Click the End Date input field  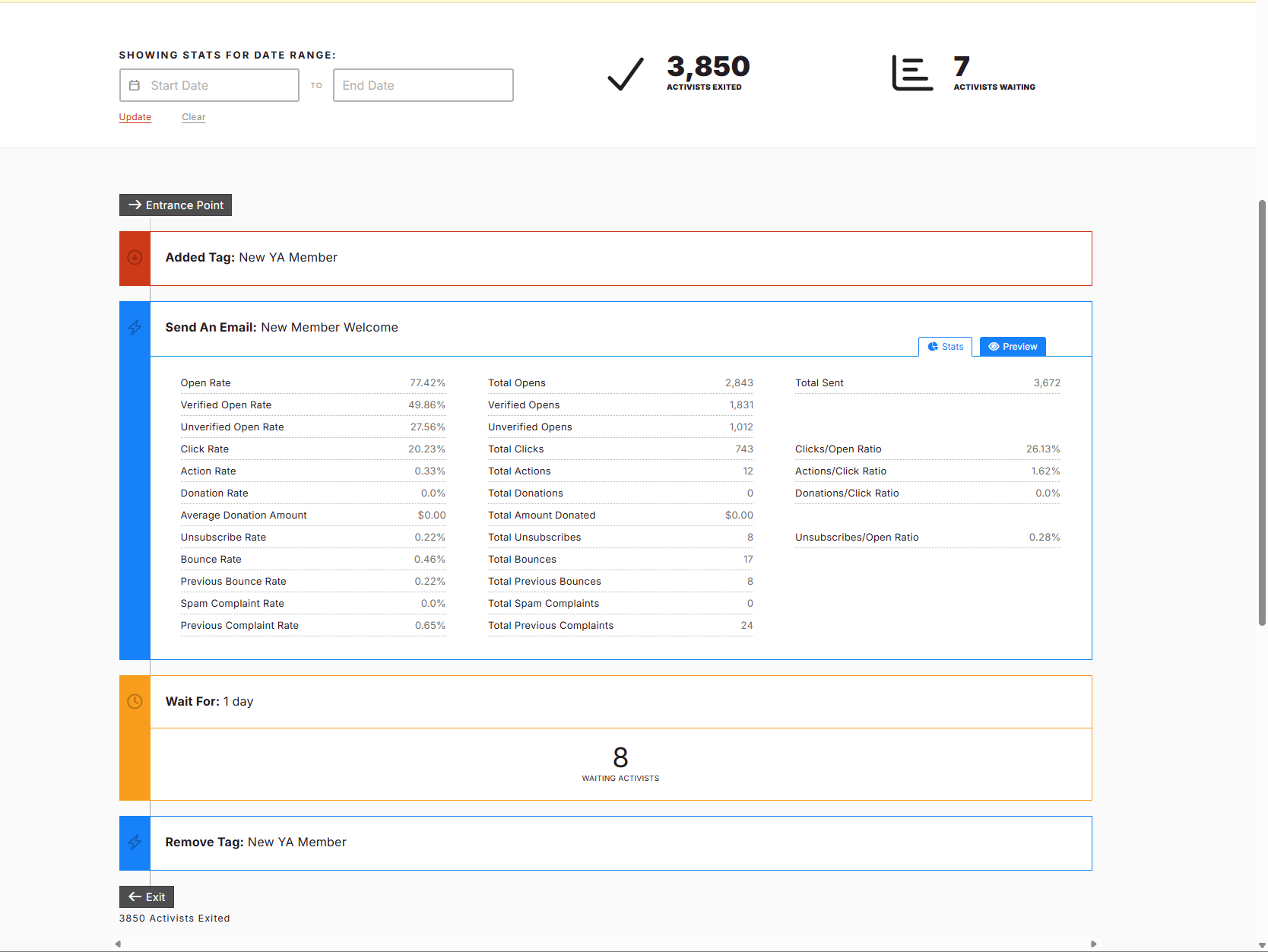point(423,85)
